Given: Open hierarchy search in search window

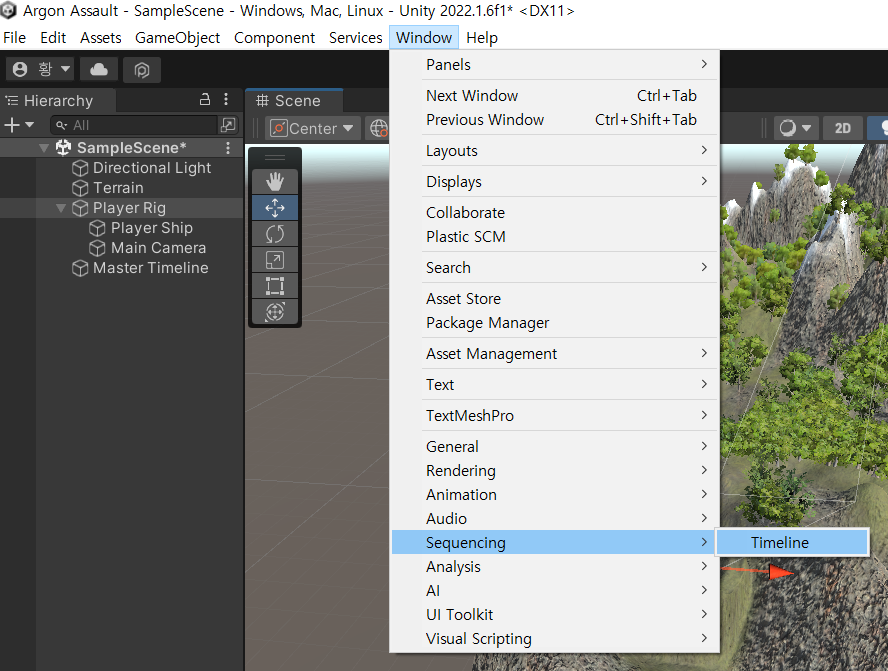Looking at the screenshot, I should click(x=228, y=125).
